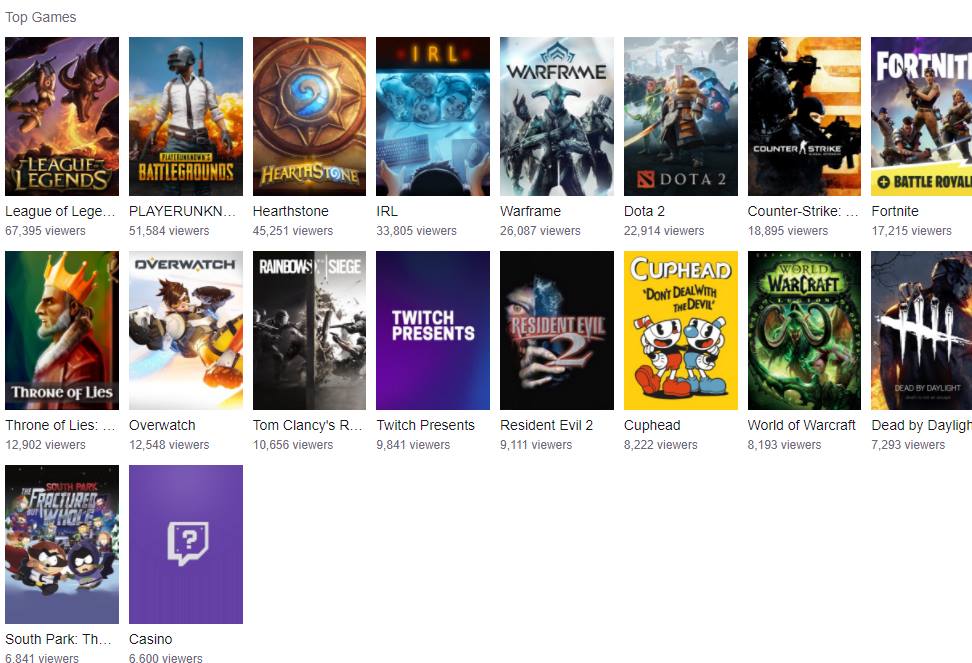Open the Rainbow Six Siege cover thumbnail

click(x=309, y=330)
